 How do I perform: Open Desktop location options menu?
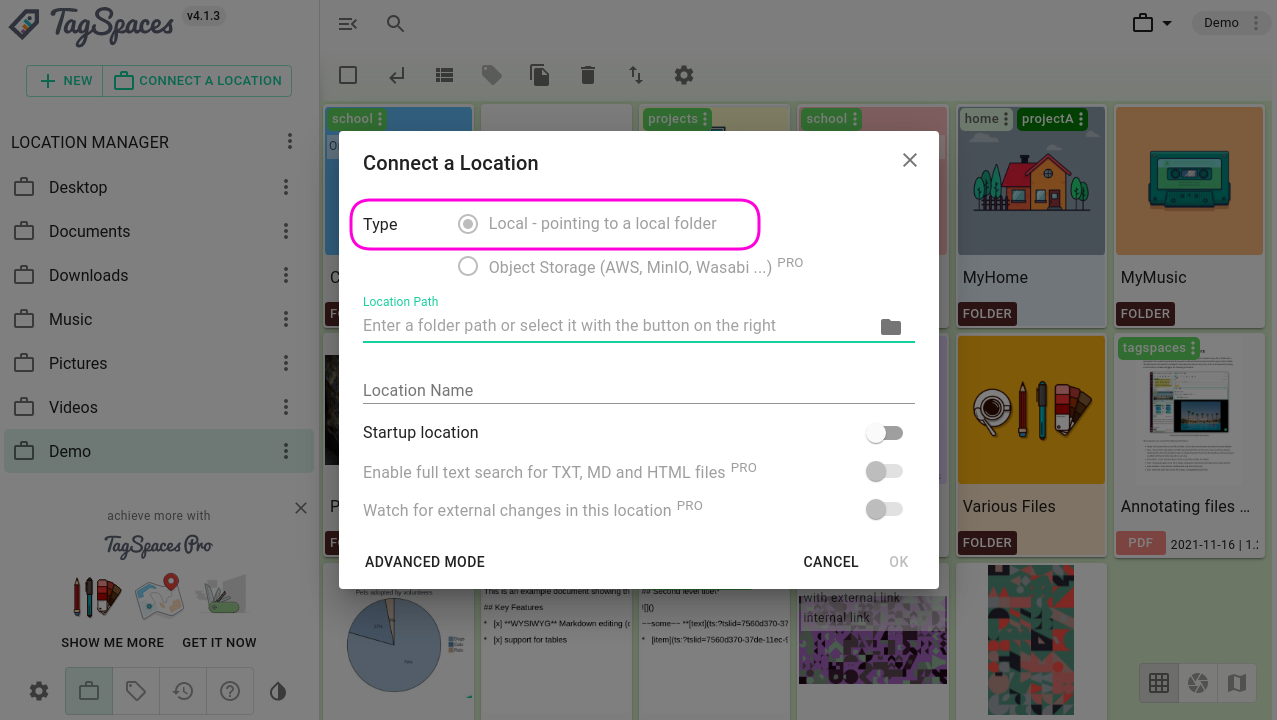(x=286, y=187)
